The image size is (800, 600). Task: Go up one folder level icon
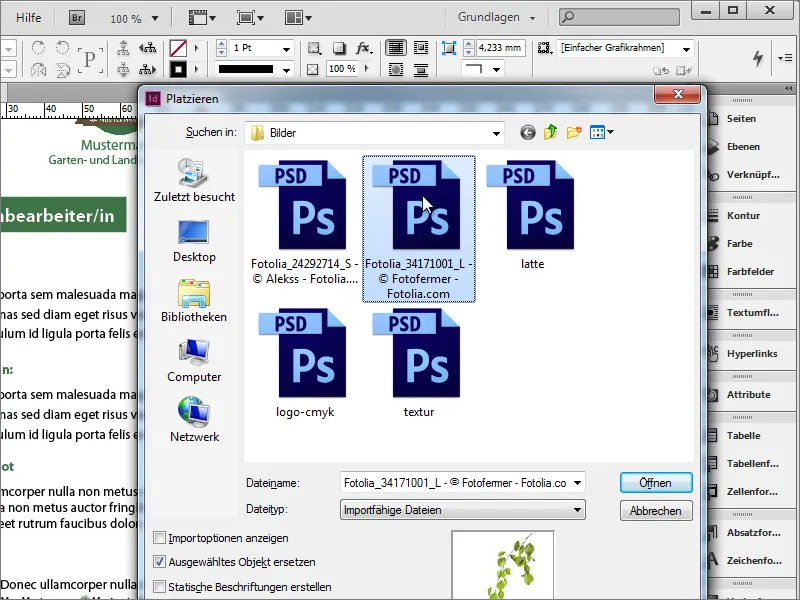[551, 133]
